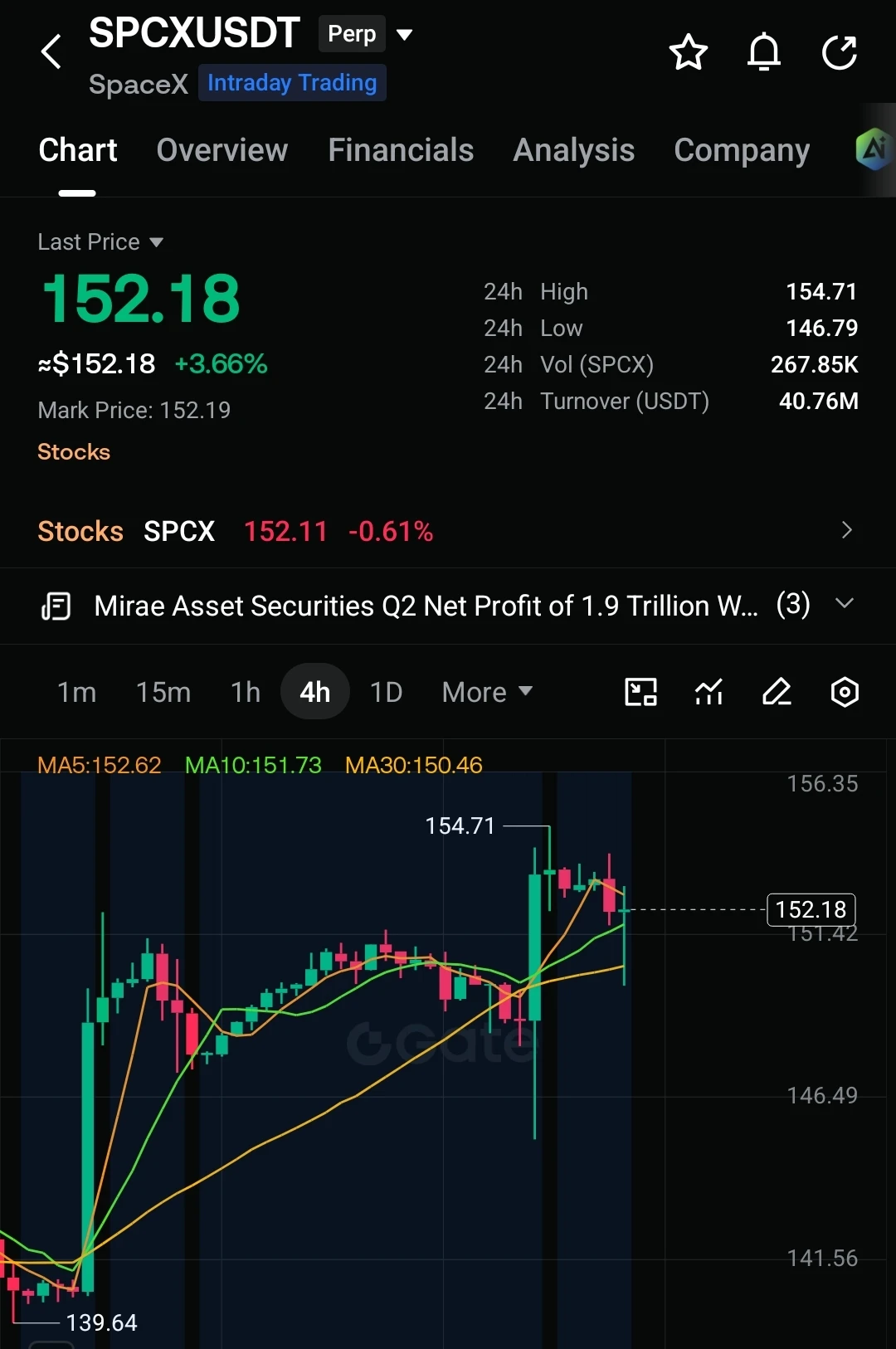Expand the Last Price dropdown
This screenshot has height=1349, width=896.
pos(100,242)
